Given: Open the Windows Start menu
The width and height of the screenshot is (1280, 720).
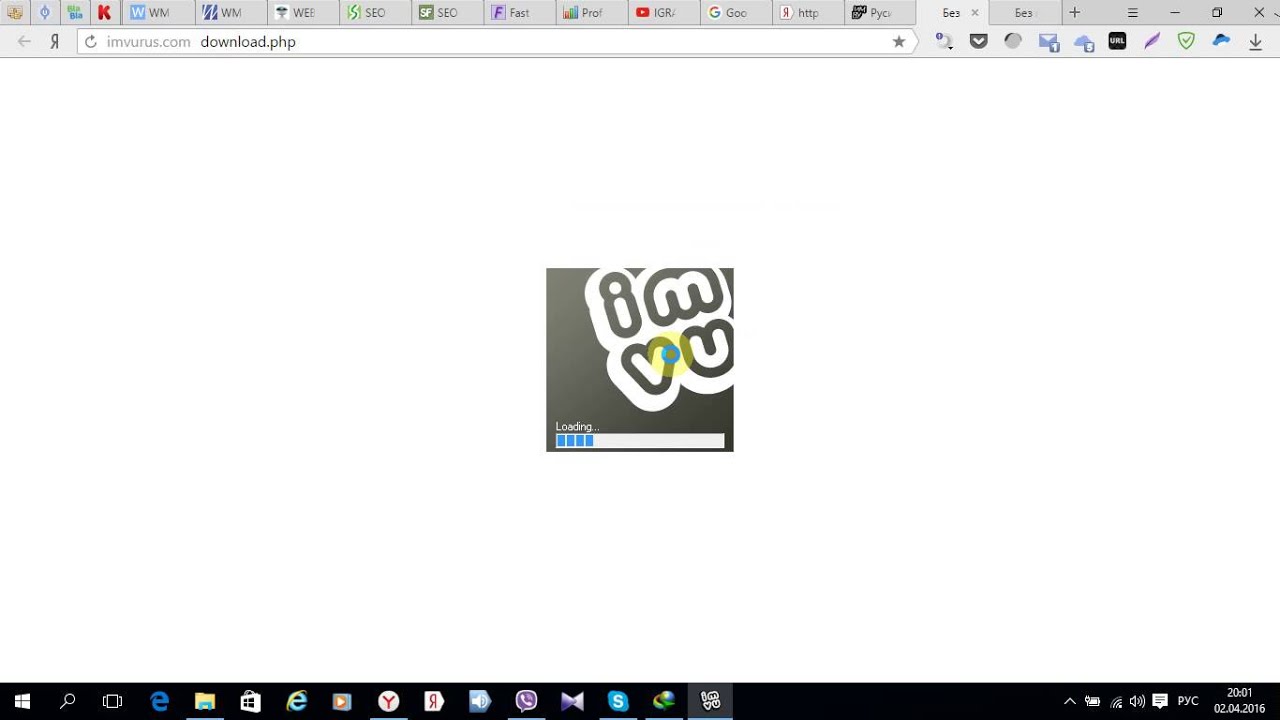Looking at the screenshot, I should 22,701.
